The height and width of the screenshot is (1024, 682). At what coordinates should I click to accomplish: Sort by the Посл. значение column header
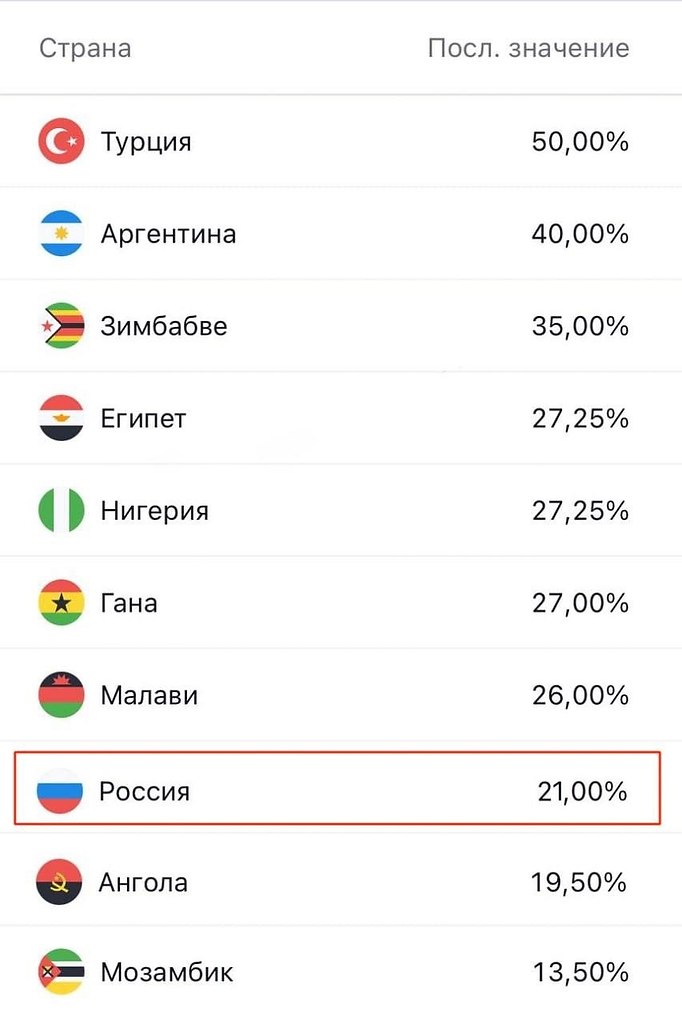(528, 48)
